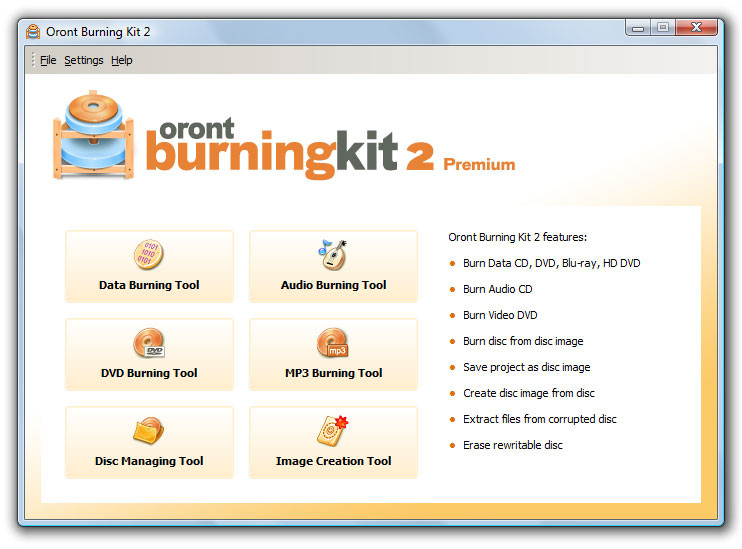
Task: Click 'Oront Burning Kit 2 features:' heading
Action: coord(517,237)
